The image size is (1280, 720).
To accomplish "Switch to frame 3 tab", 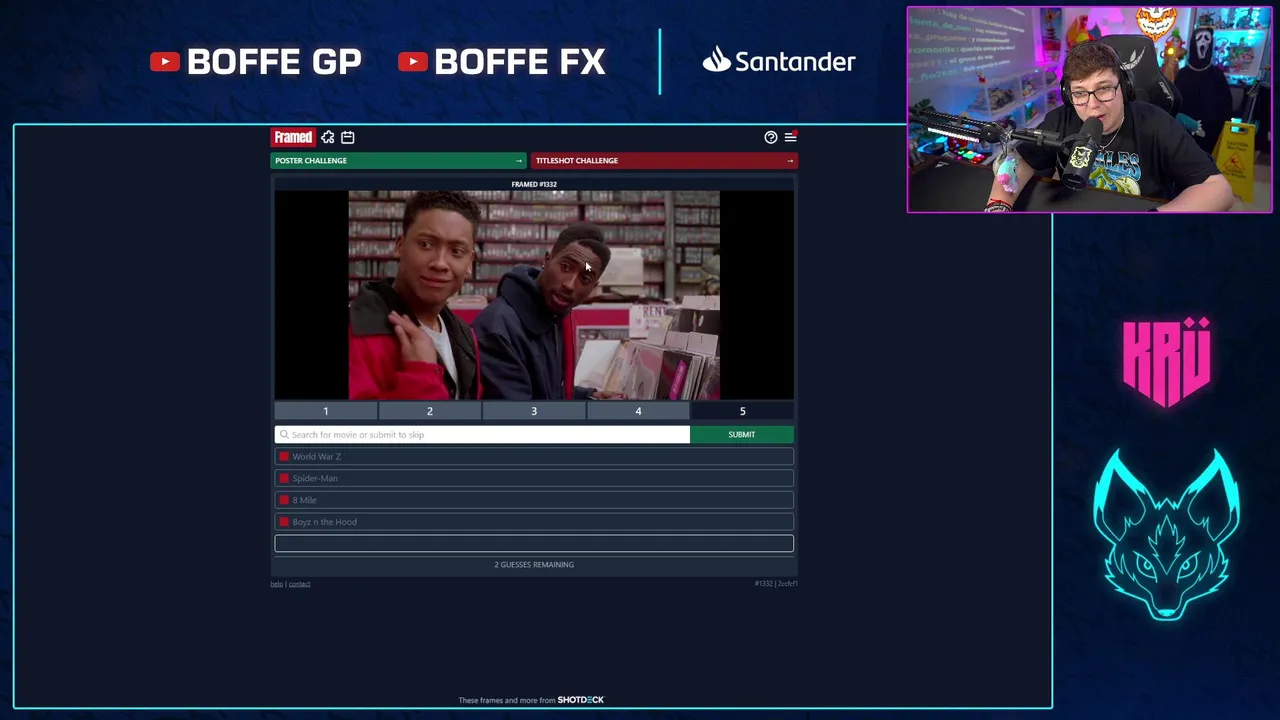I will coord(534,411).
